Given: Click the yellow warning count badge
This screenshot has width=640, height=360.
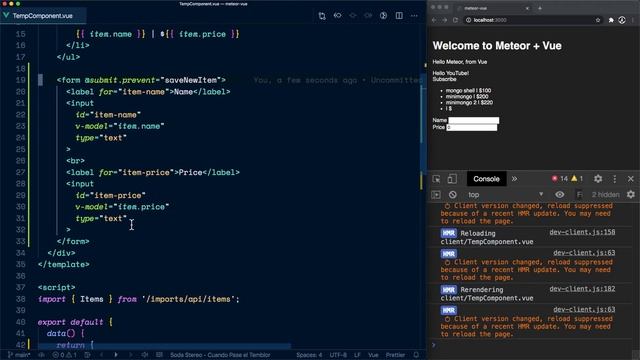Looking at the screenshot, I should pyautogui.click(x=577, y=179).
